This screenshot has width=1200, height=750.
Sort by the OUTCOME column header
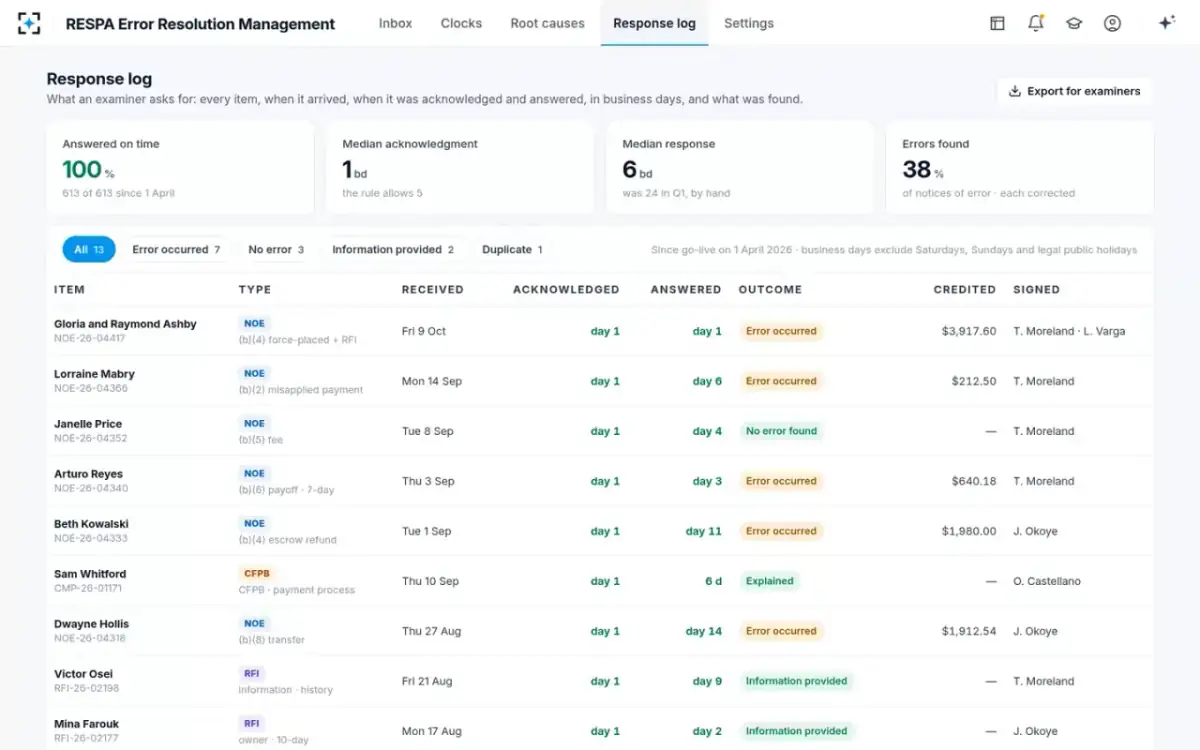click(x=770, y=289)
